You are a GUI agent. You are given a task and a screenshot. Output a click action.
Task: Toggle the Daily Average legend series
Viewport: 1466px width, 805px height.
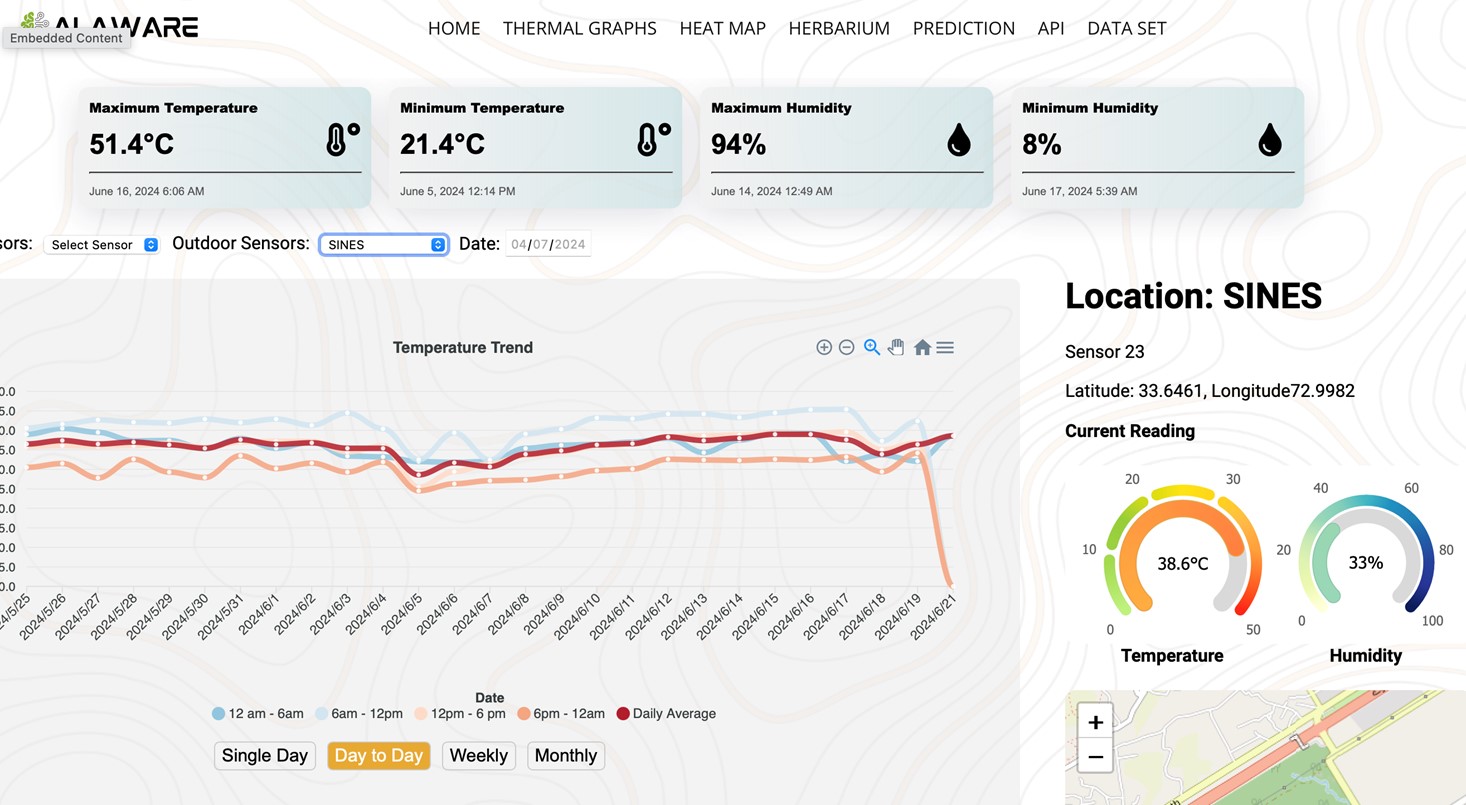[666, 714]
